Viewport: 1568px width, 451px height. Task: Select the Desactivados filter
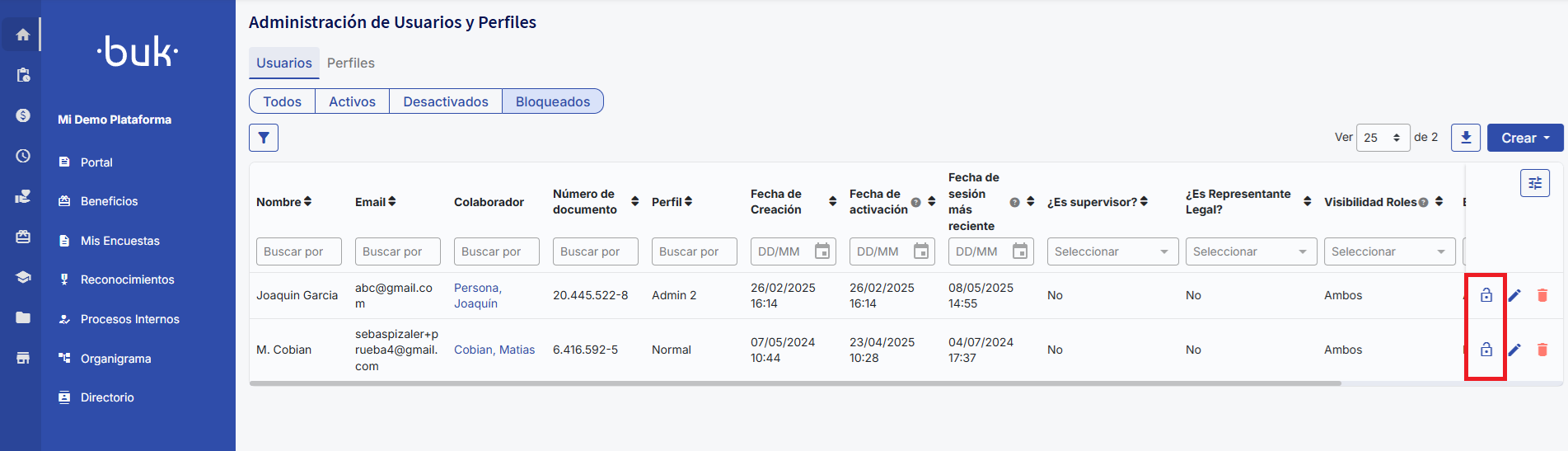pyautogui.click(x=445, y=101)
